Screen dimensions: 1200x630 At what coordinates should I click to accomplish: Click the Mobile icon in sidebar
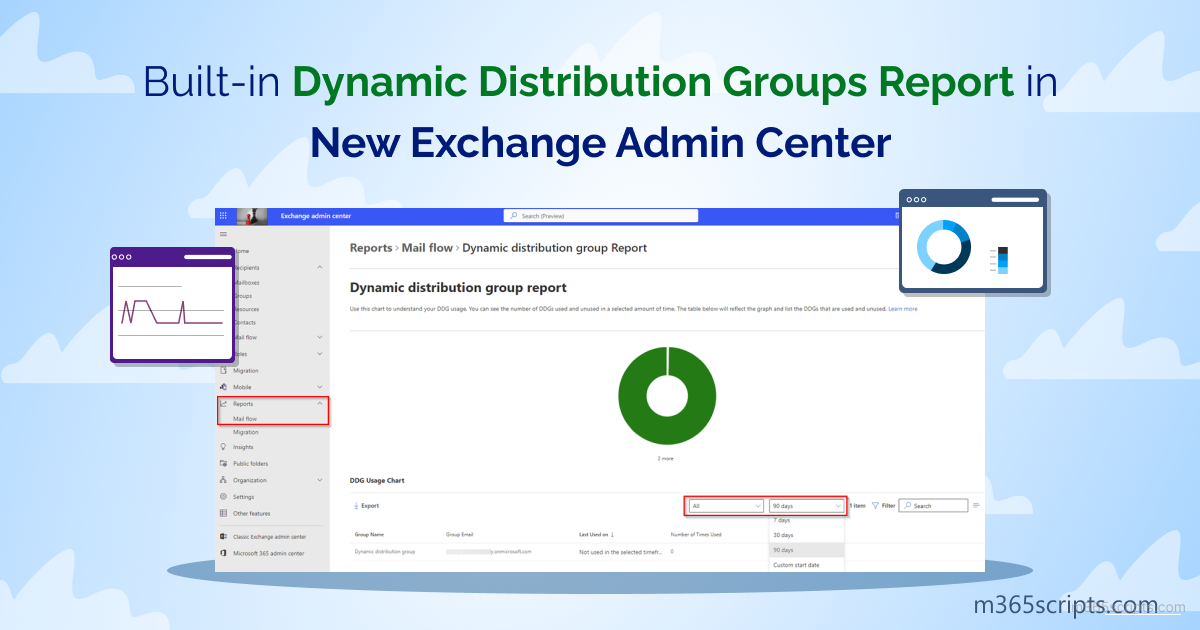click(x=223, y=387)
